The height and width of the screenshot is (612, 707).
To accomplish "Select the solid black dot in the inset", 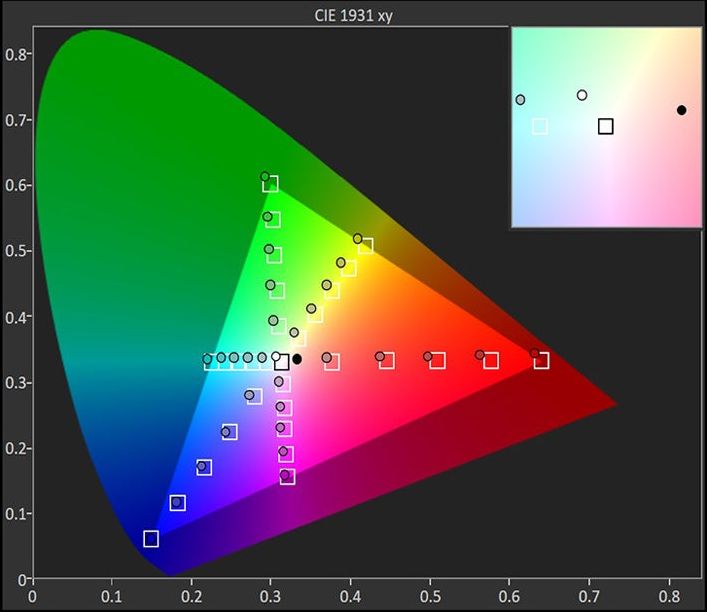I will (681, 110).
